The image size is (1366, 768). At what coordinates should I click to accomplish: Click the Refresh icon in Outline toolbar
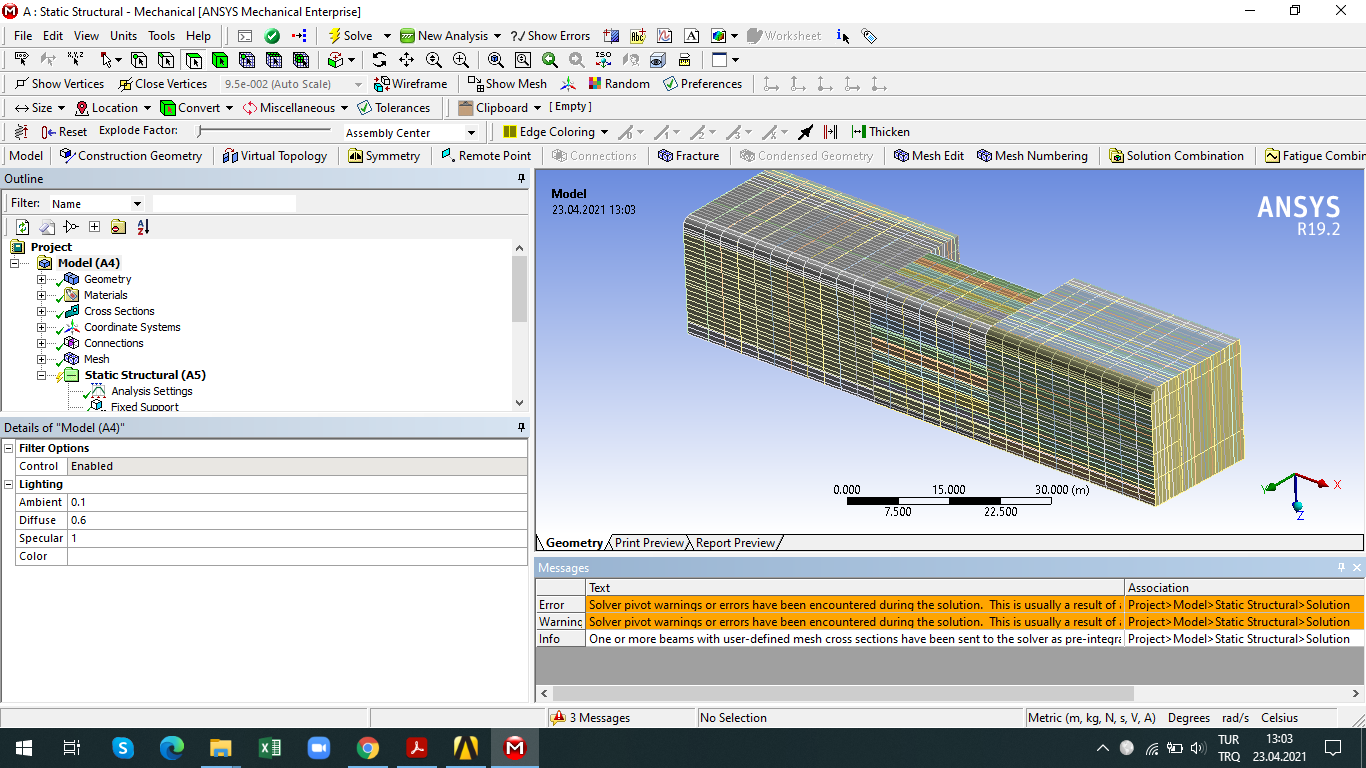[22, 227]
